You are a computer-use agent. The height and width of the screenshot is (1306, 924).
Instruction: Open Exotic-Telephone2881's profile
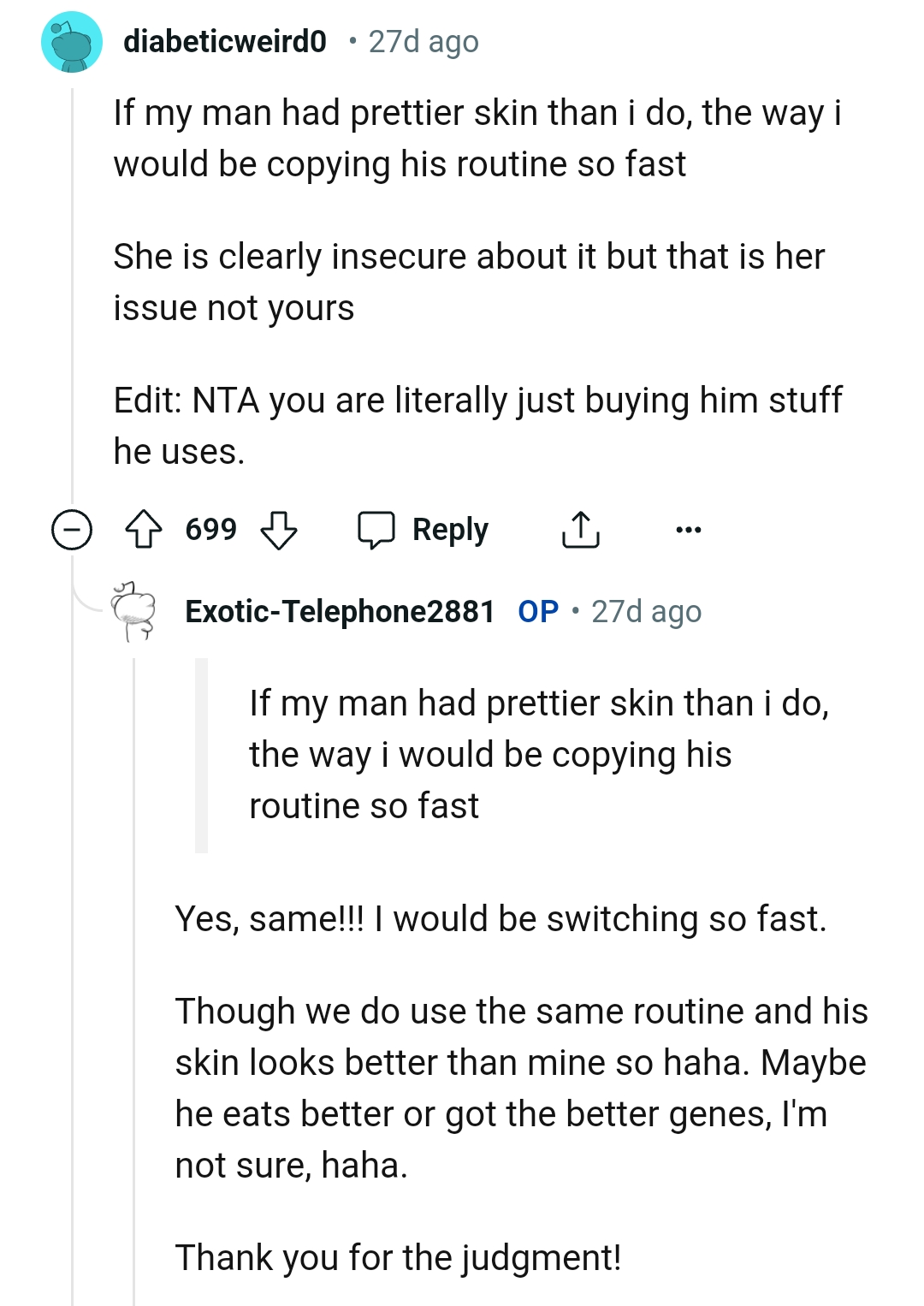[x=340, y=610]
